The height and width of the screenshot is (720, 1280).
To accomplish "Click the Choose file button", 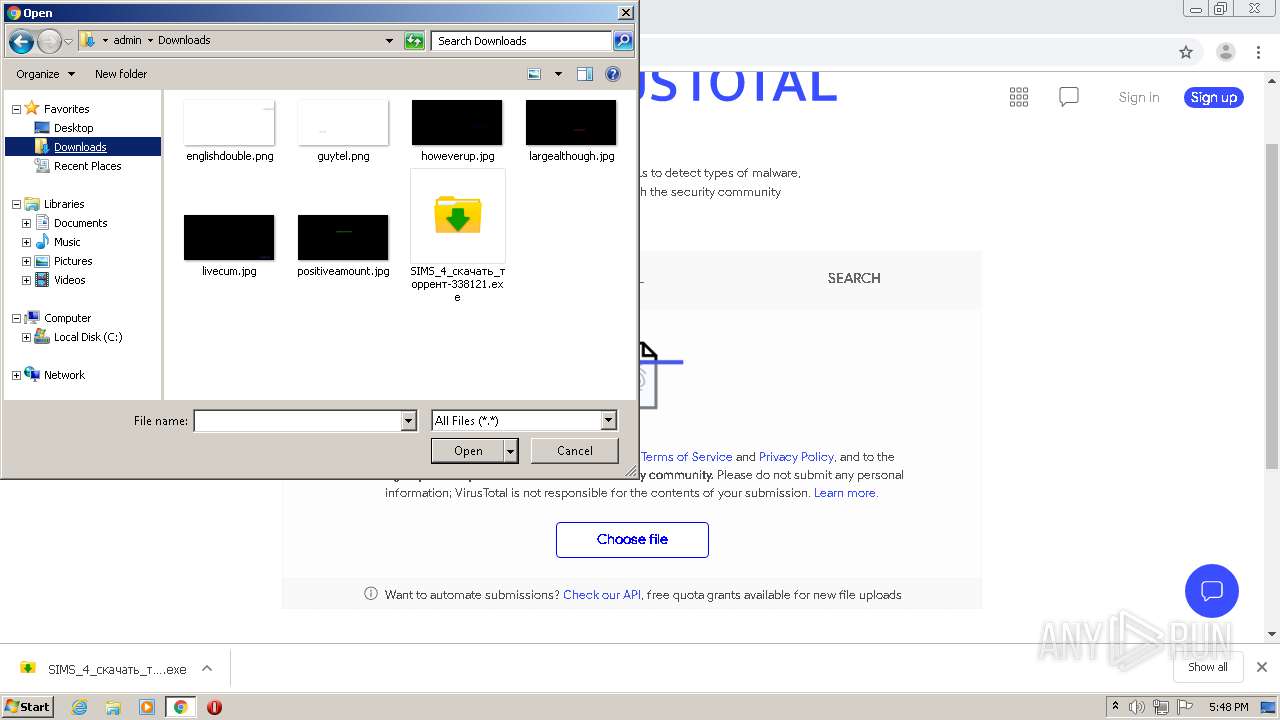I will (632, 539).
